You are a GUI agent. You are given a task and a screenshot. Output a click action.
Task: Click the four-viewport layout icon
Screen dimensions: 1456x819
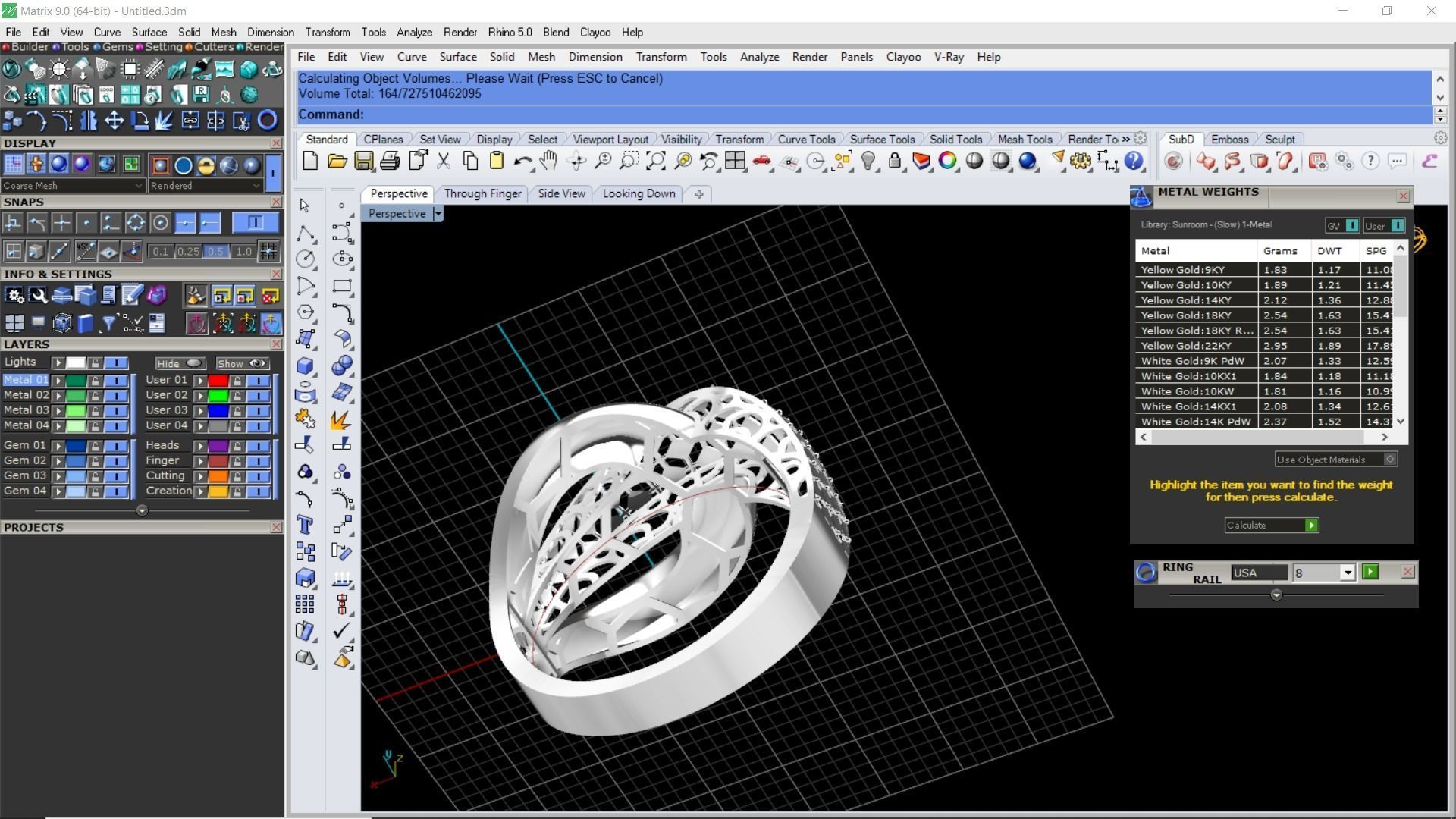(734, 161)
